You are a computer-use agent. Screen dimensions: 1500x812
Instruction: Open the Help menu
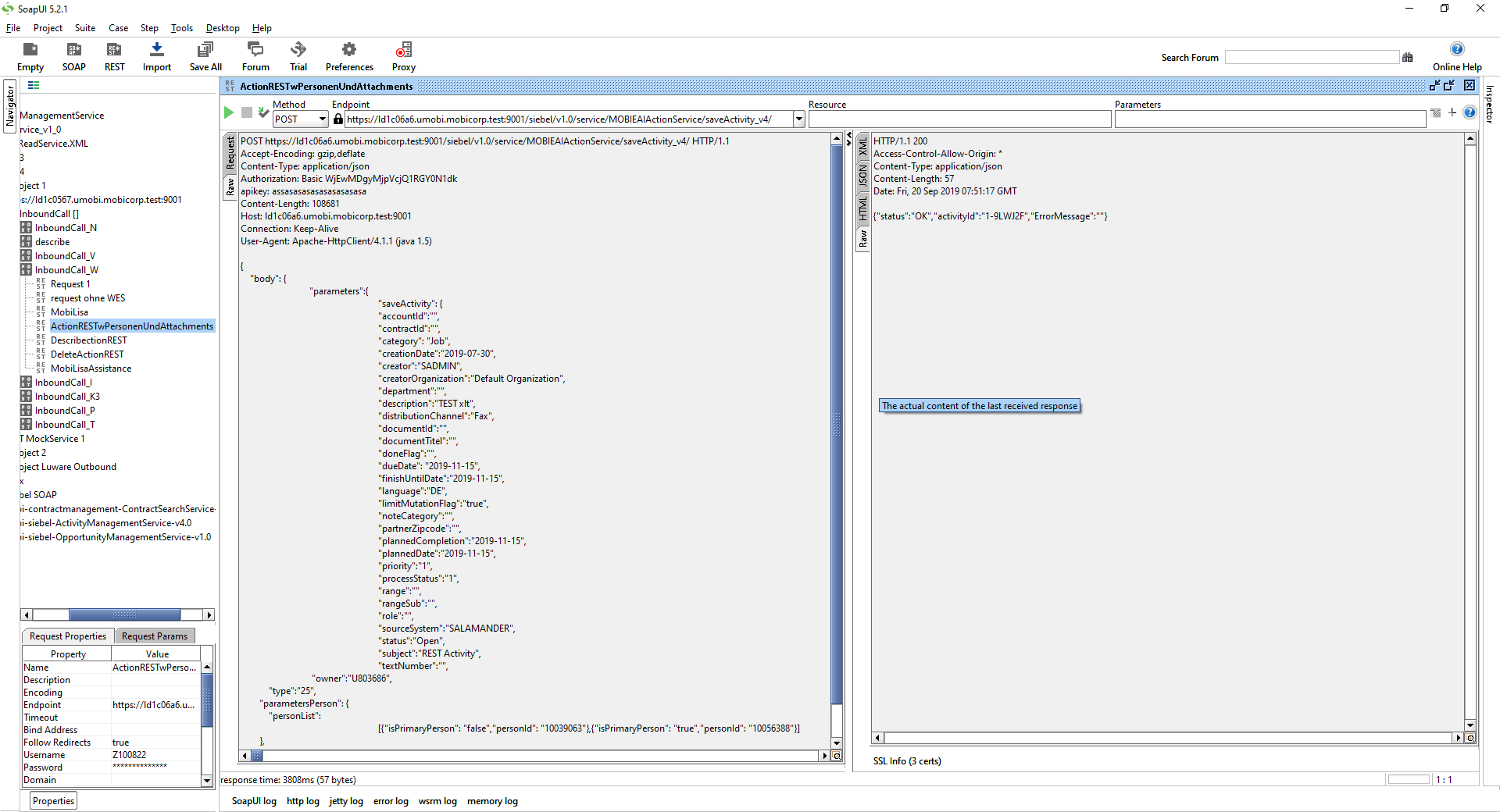pyautogui.click(x=262, y=28)
